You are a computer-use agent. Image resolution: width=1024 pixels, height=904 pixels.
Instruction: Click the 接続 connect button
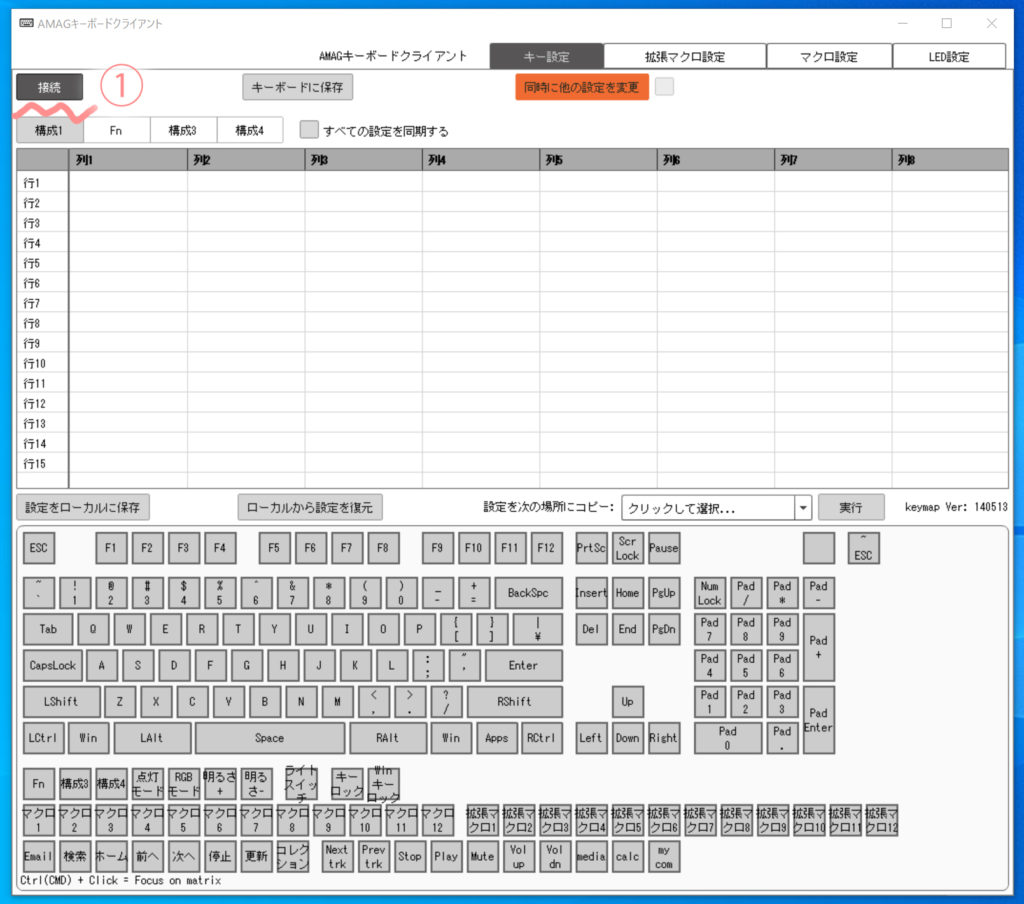coord(49,87)
